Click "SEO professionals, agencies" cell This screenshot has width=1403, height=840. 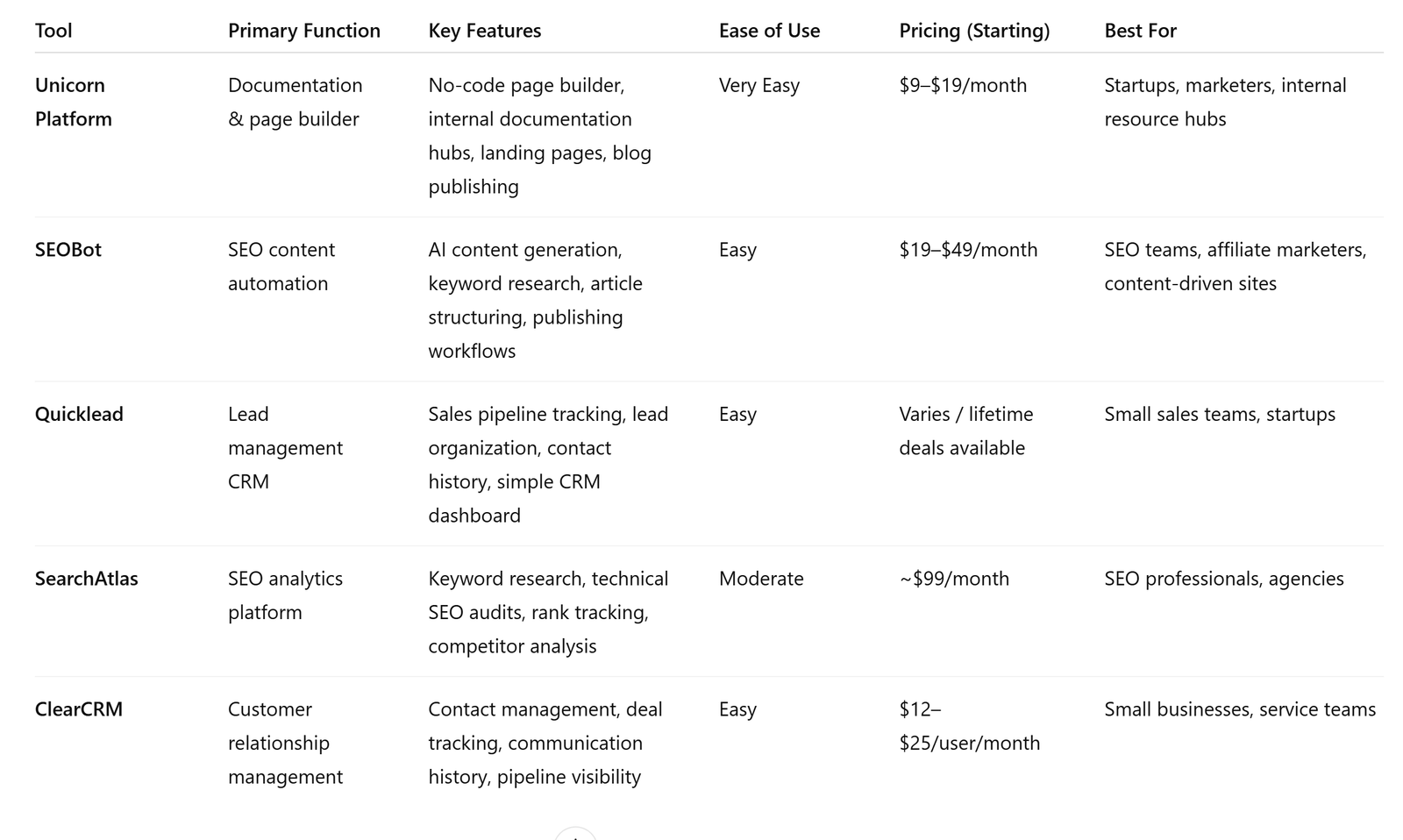tap(1224, 579)
